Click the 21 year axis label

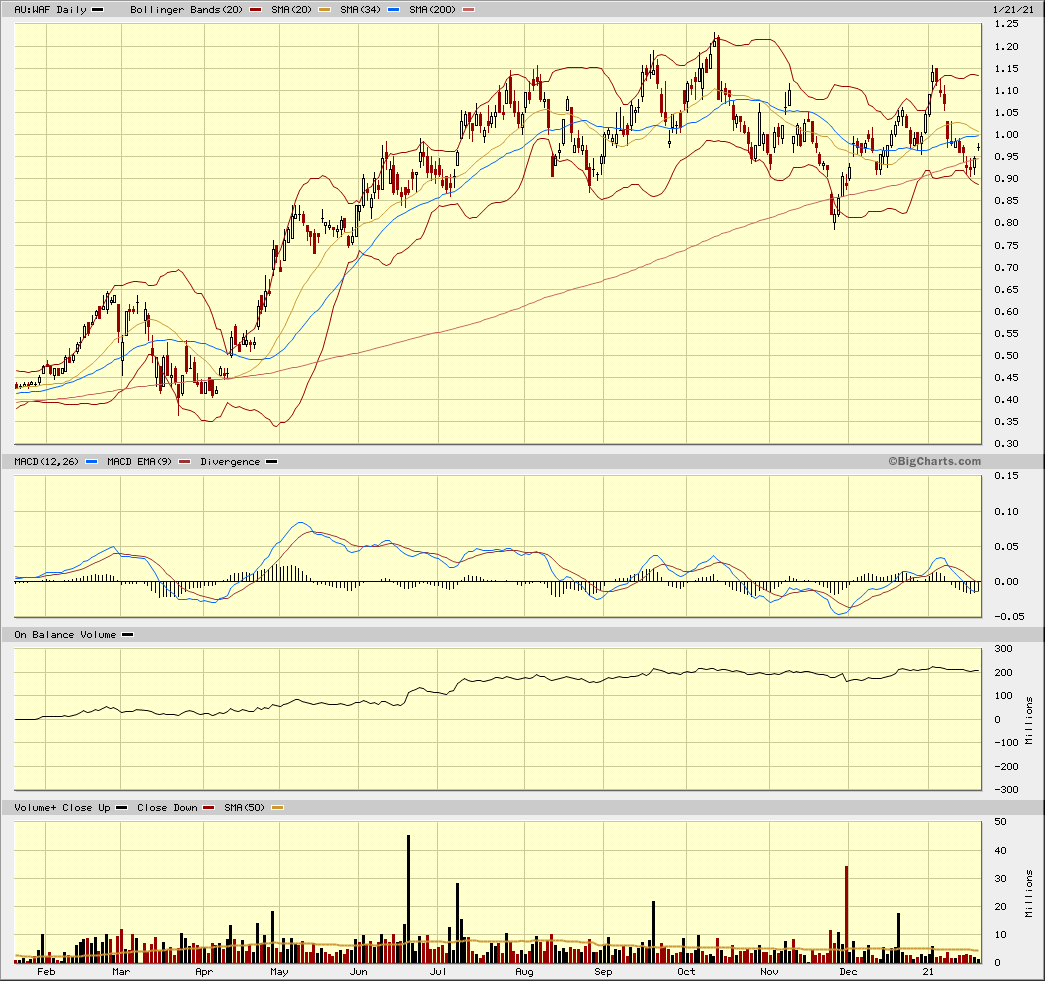[928, 972]
